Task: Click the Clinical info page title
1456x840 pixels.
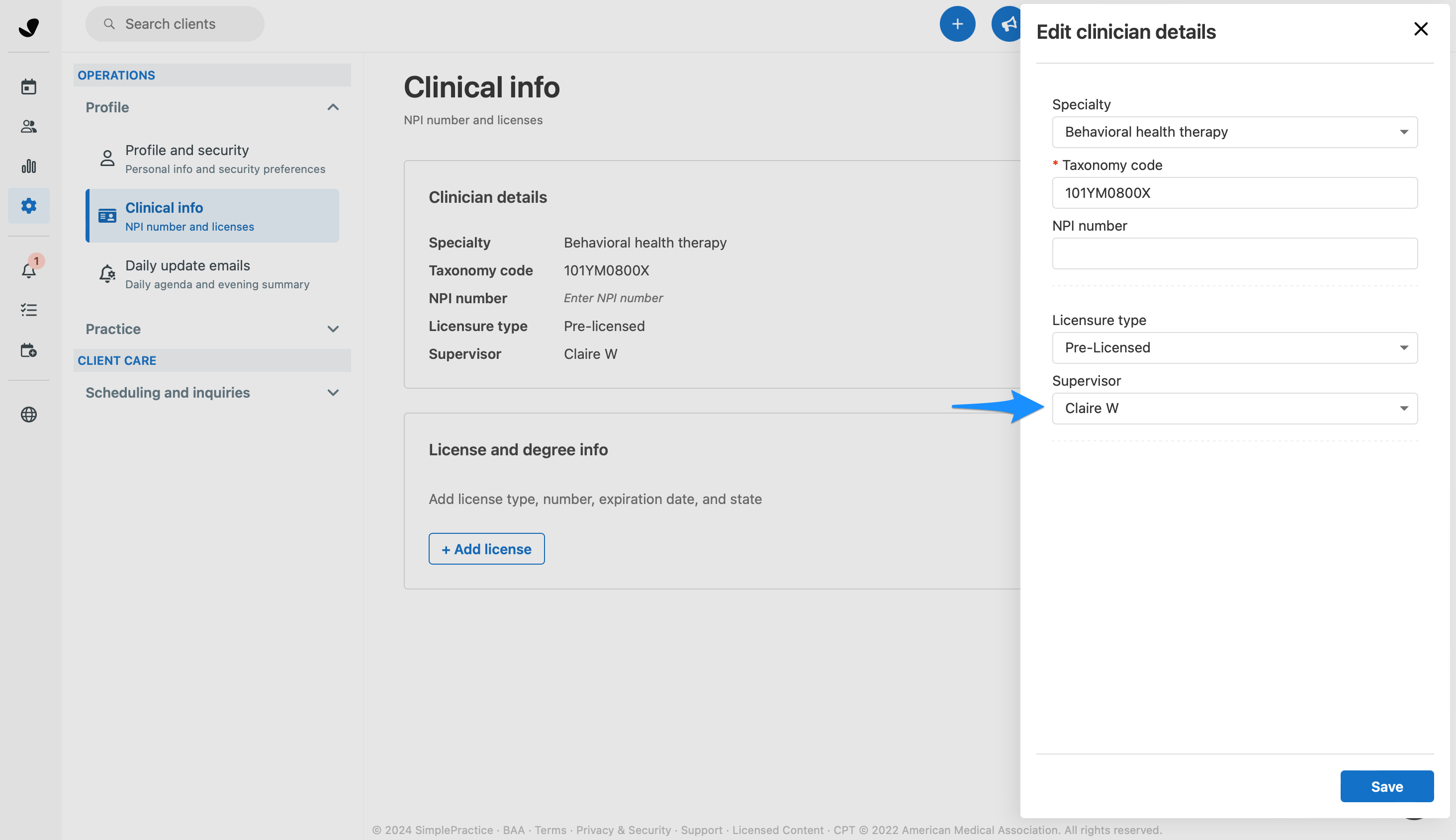Action: tap(481, 87)
